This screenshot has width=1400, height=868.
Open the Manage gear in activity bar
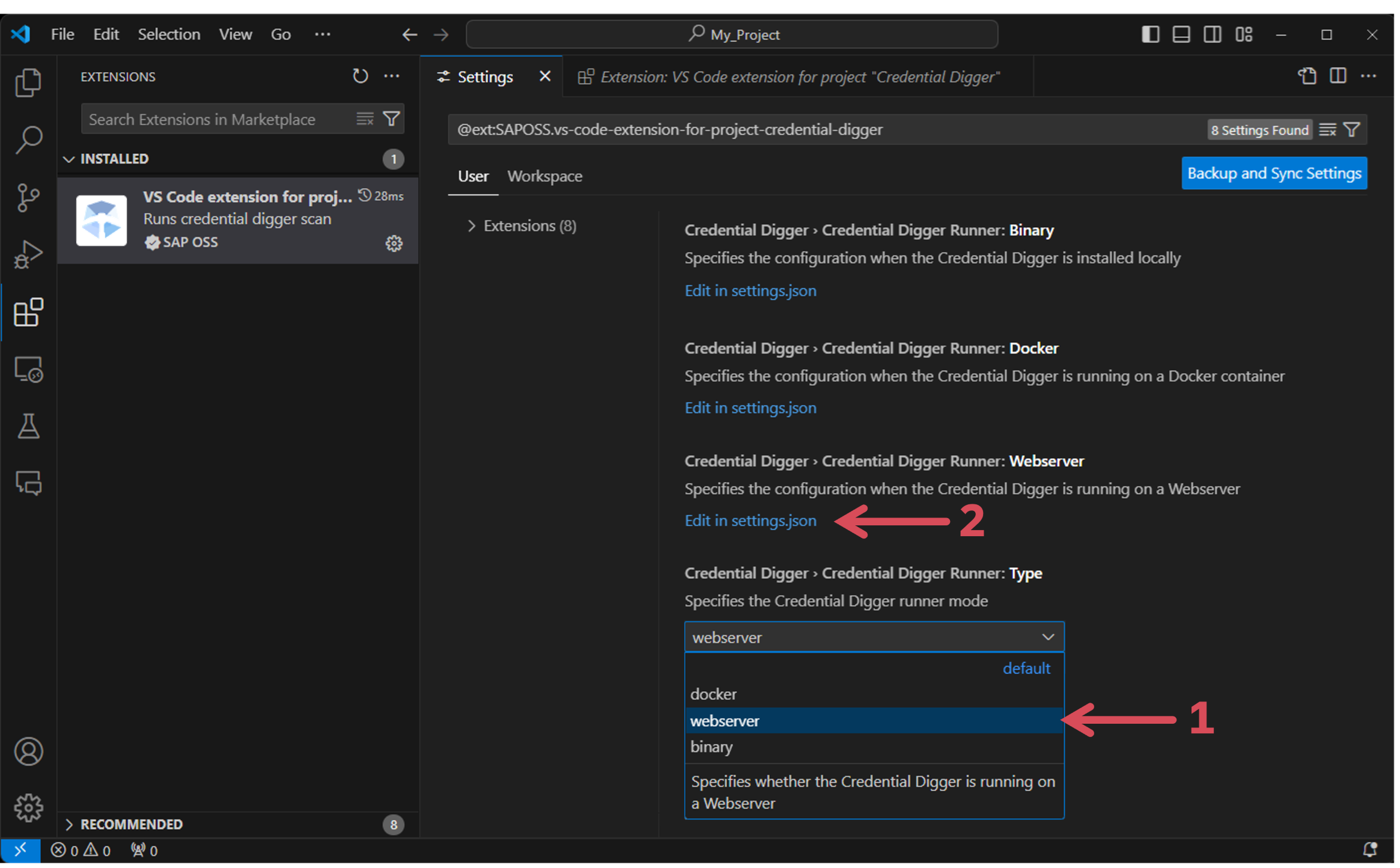[28, 808]
